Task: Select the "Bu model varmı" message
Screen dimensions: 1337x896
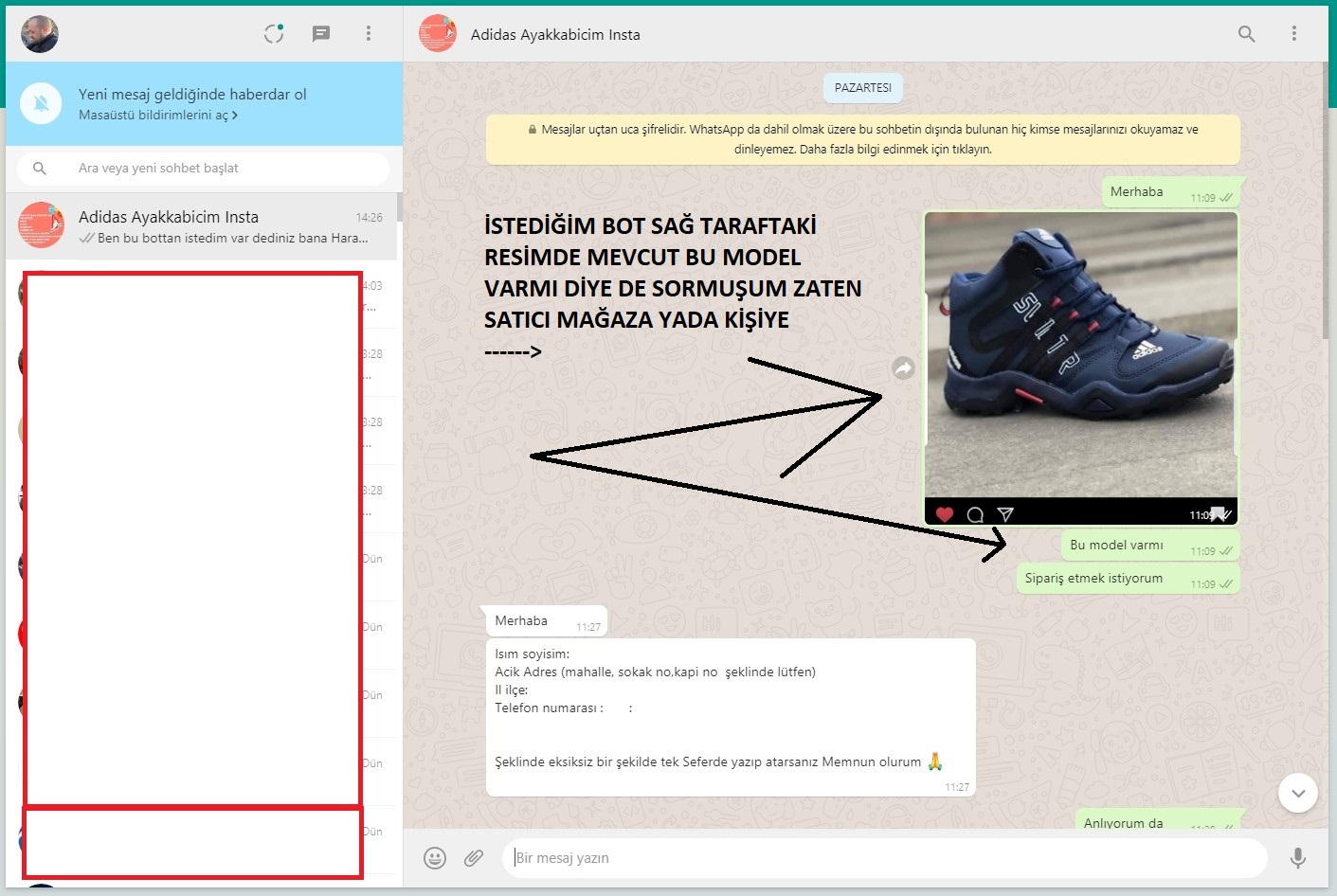Action: click(1150, 546)
